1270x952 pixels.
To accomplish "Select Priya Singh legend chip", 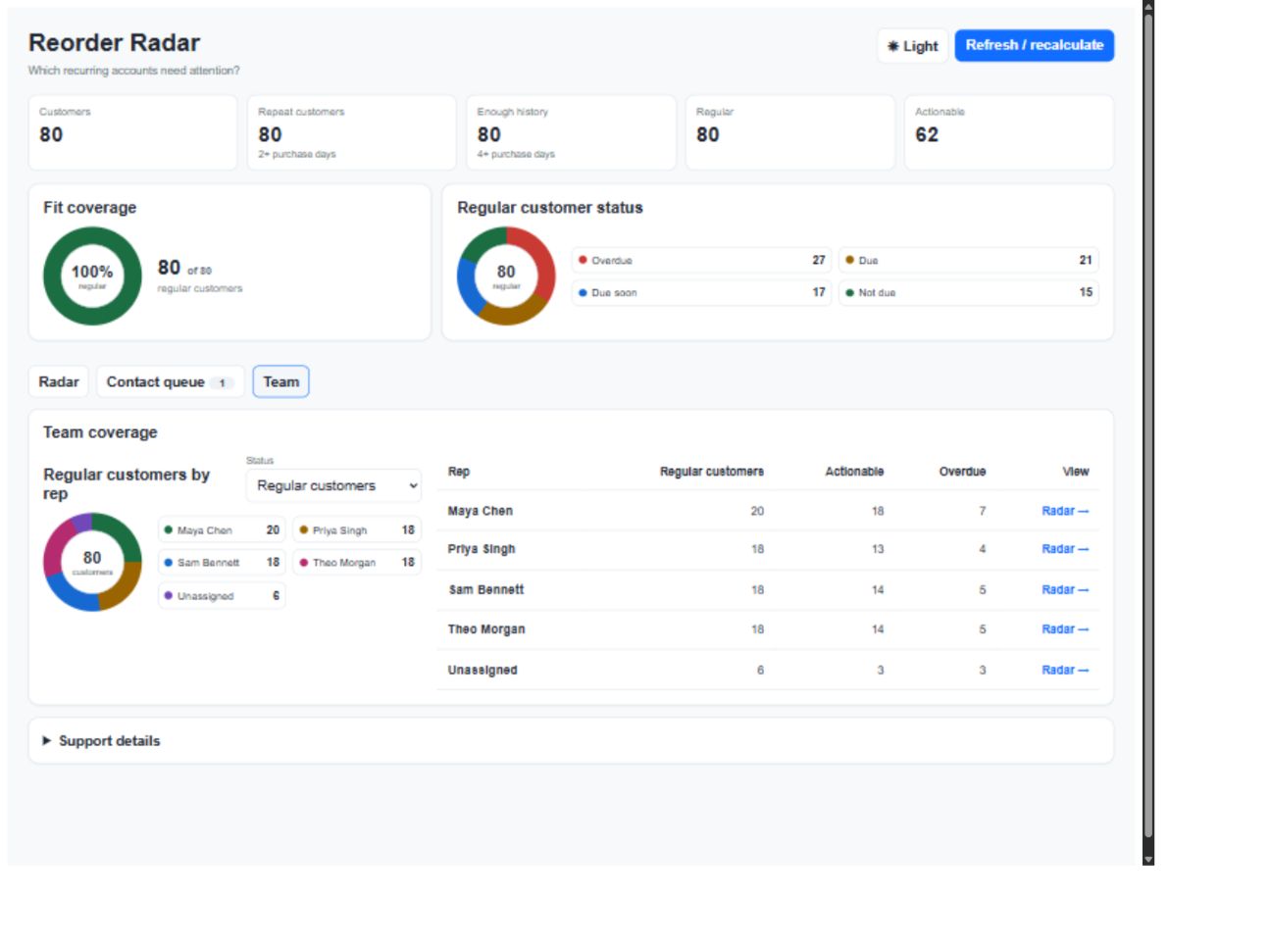I will point(357,530).
